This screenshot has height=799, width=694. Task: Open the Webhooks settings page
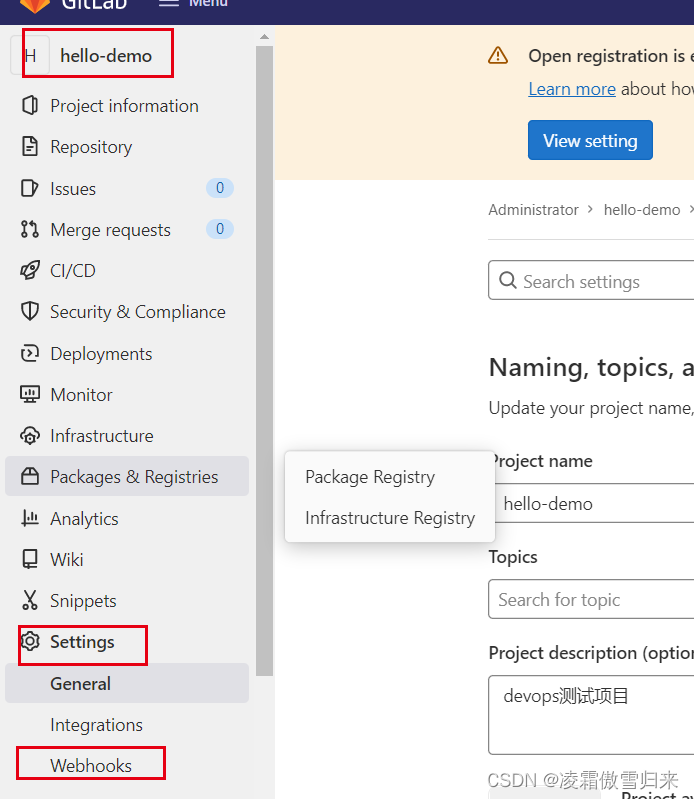tap(91, 766)
